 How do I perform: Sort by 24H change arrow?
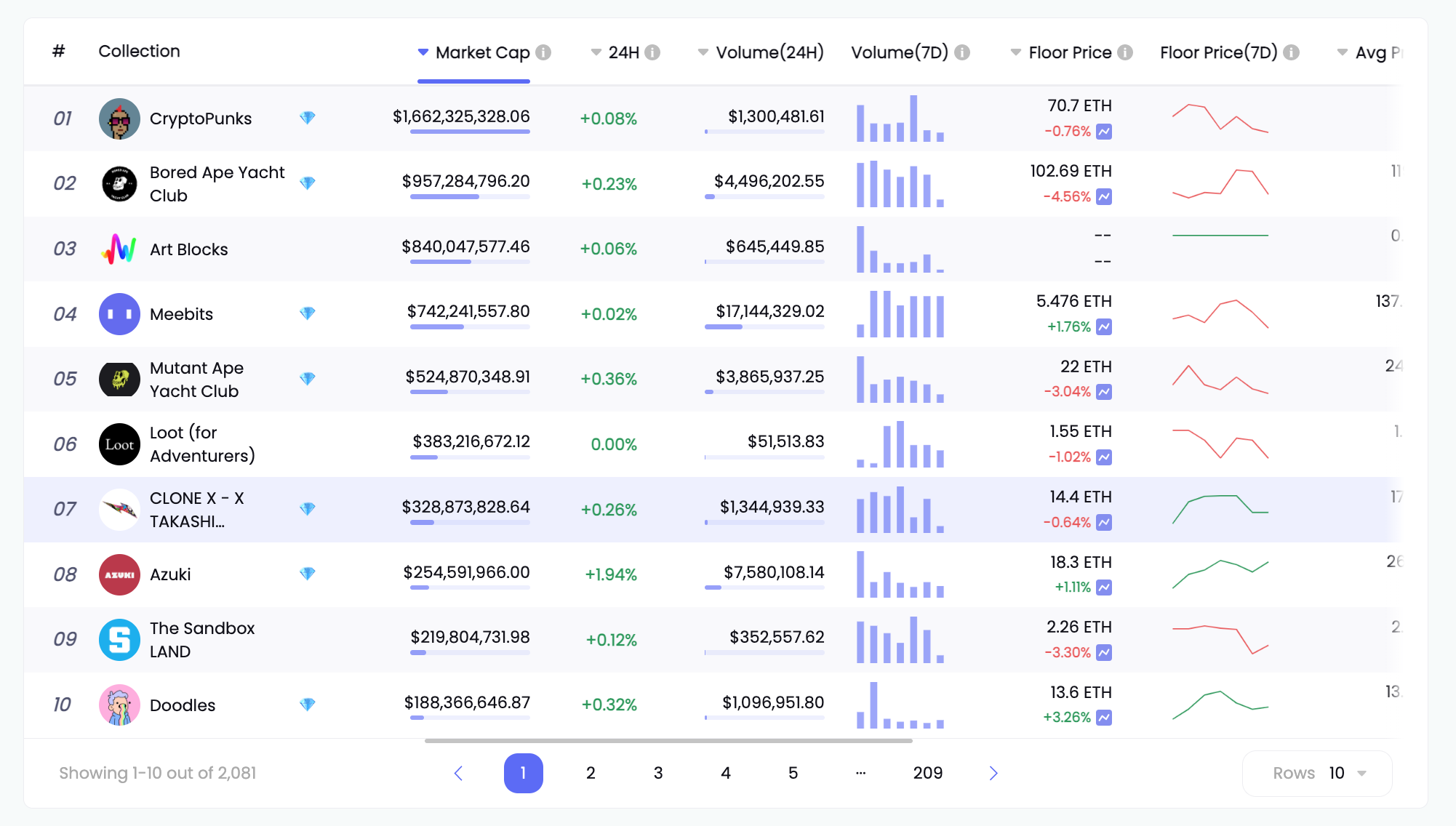click(x=596, y=52)
